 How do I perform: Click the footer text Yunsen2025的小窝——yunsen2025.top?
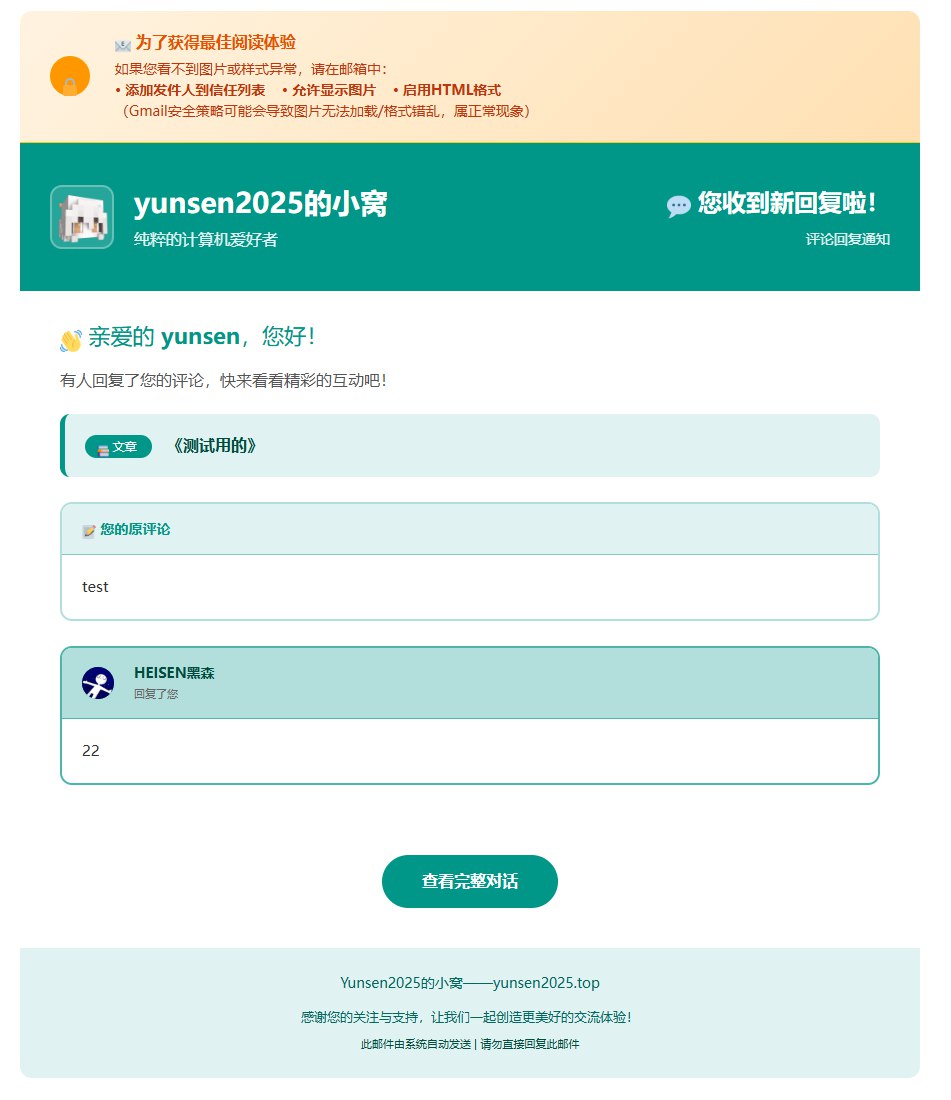point(470,982)
